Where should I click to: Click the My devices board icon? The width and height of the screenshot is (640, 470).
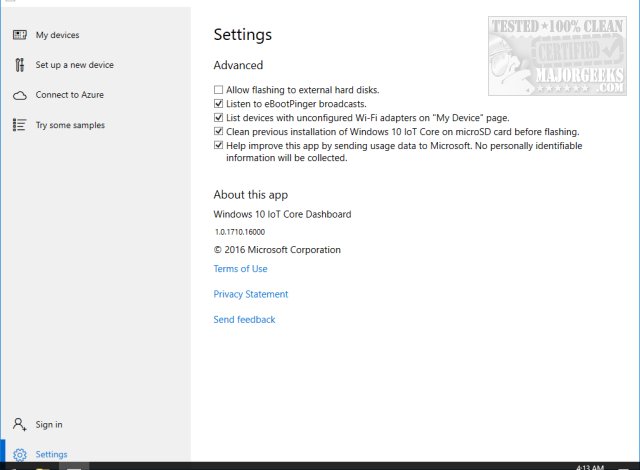(x=20, y=35)
